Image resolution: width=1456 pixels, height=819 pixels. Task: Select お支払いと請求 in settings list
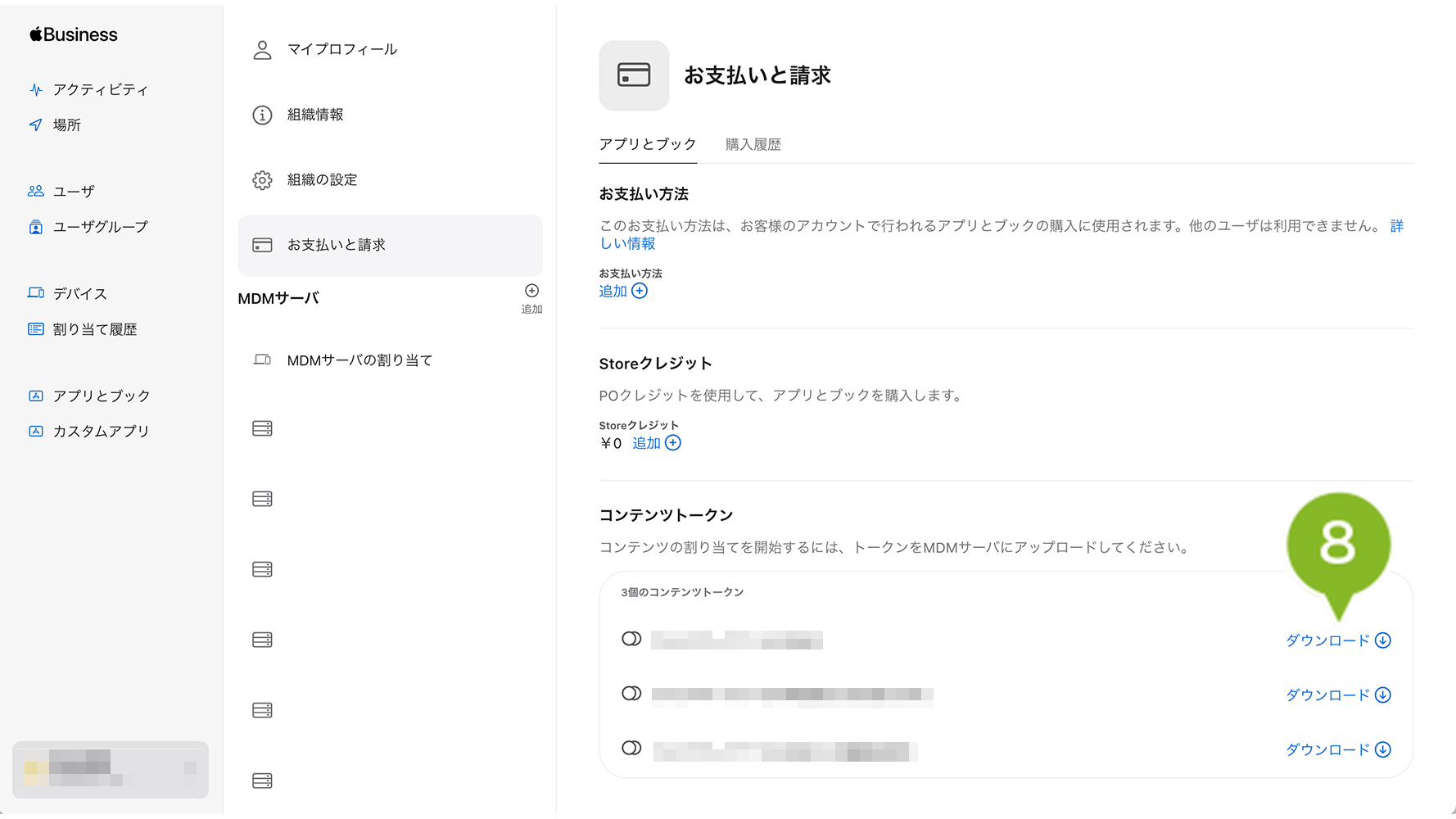(390, 245)
